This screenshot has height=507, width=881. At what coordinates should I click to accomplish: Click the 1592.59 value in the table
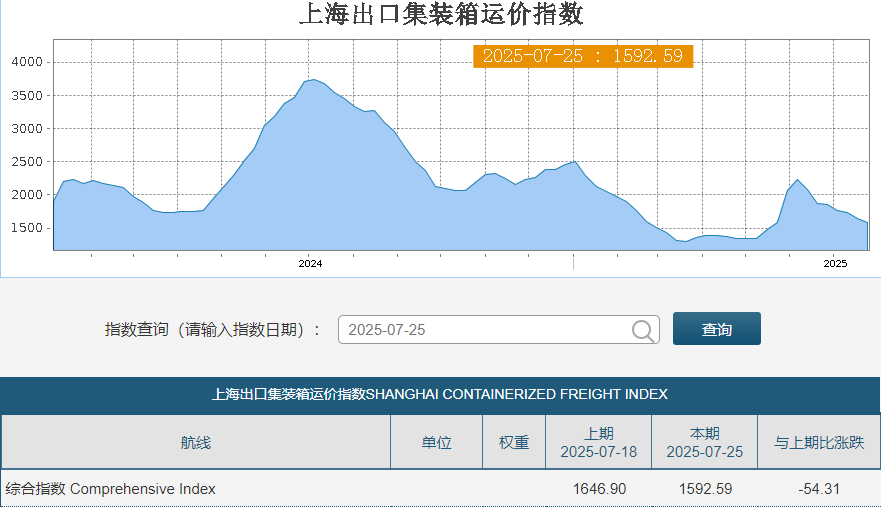point(705,489)
